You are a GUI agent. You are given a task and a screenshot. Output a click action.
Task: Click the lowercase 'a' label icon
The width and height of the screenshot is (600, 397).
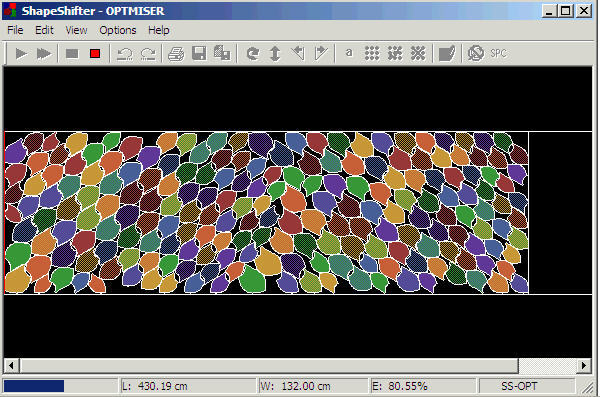click(349, 52)
